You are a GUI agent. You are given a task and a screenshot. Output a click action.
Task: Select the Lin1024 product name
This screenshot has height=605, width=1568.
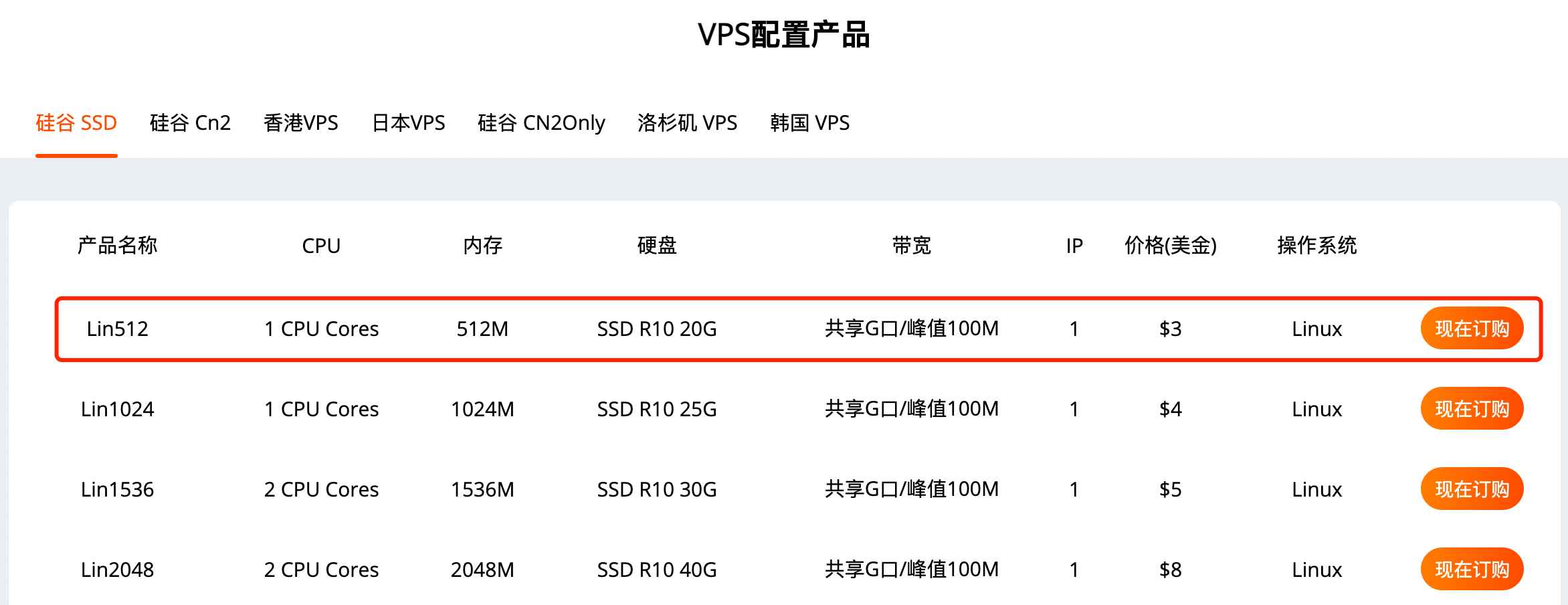[x=117, y=409]
